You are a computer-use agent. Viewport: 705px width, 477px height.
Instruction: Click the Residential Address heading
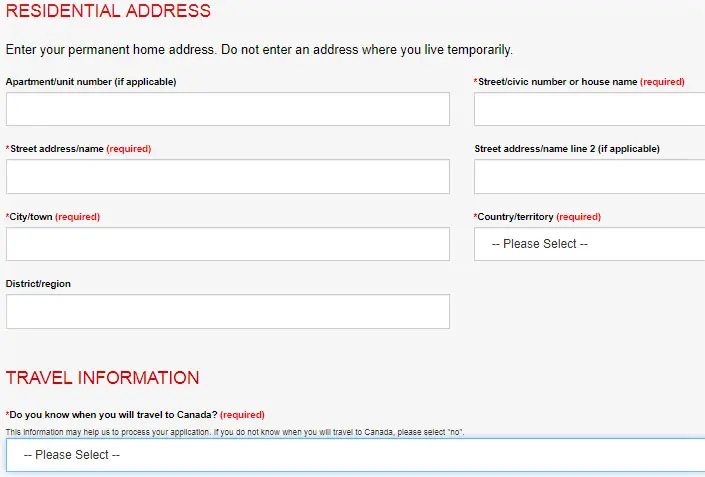[x=108, y=12]
